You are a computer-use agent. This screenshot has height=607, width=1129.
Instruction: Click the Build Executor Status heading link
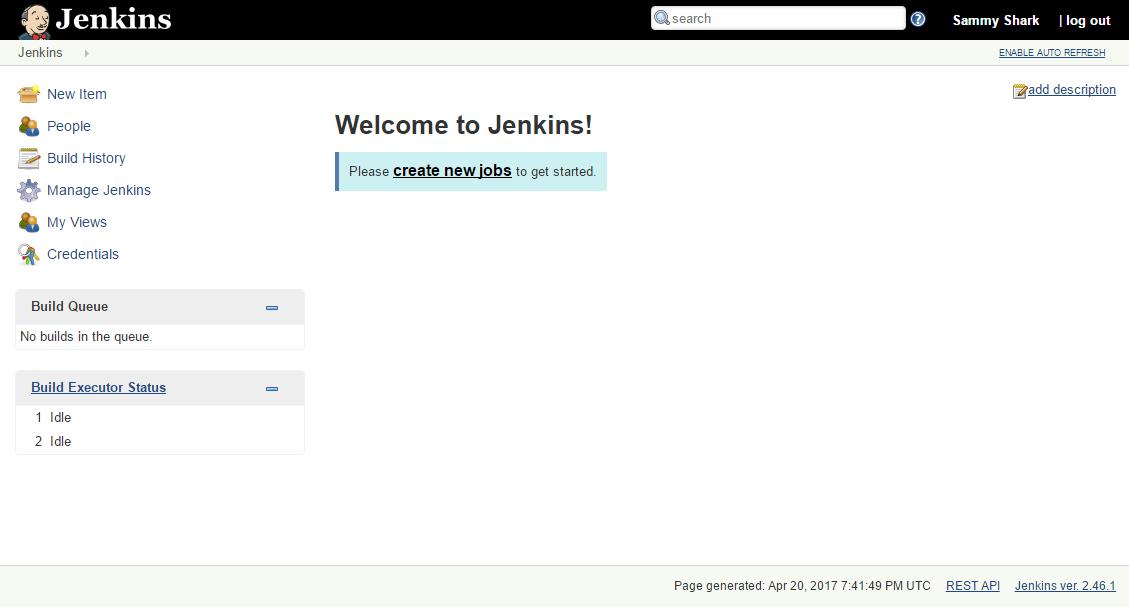pos(98,387)
